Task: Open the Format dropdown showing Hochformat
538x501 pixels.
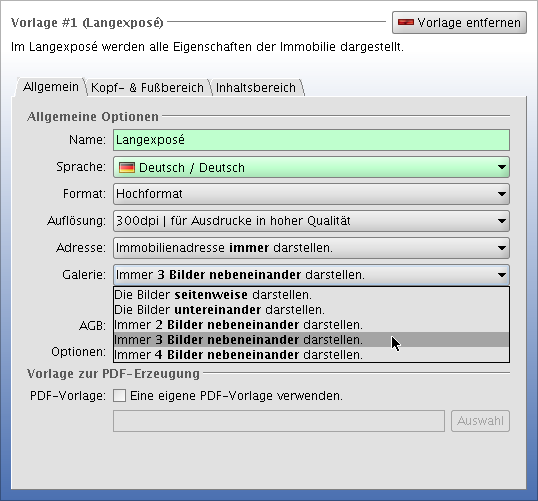Action: point(311,194)
